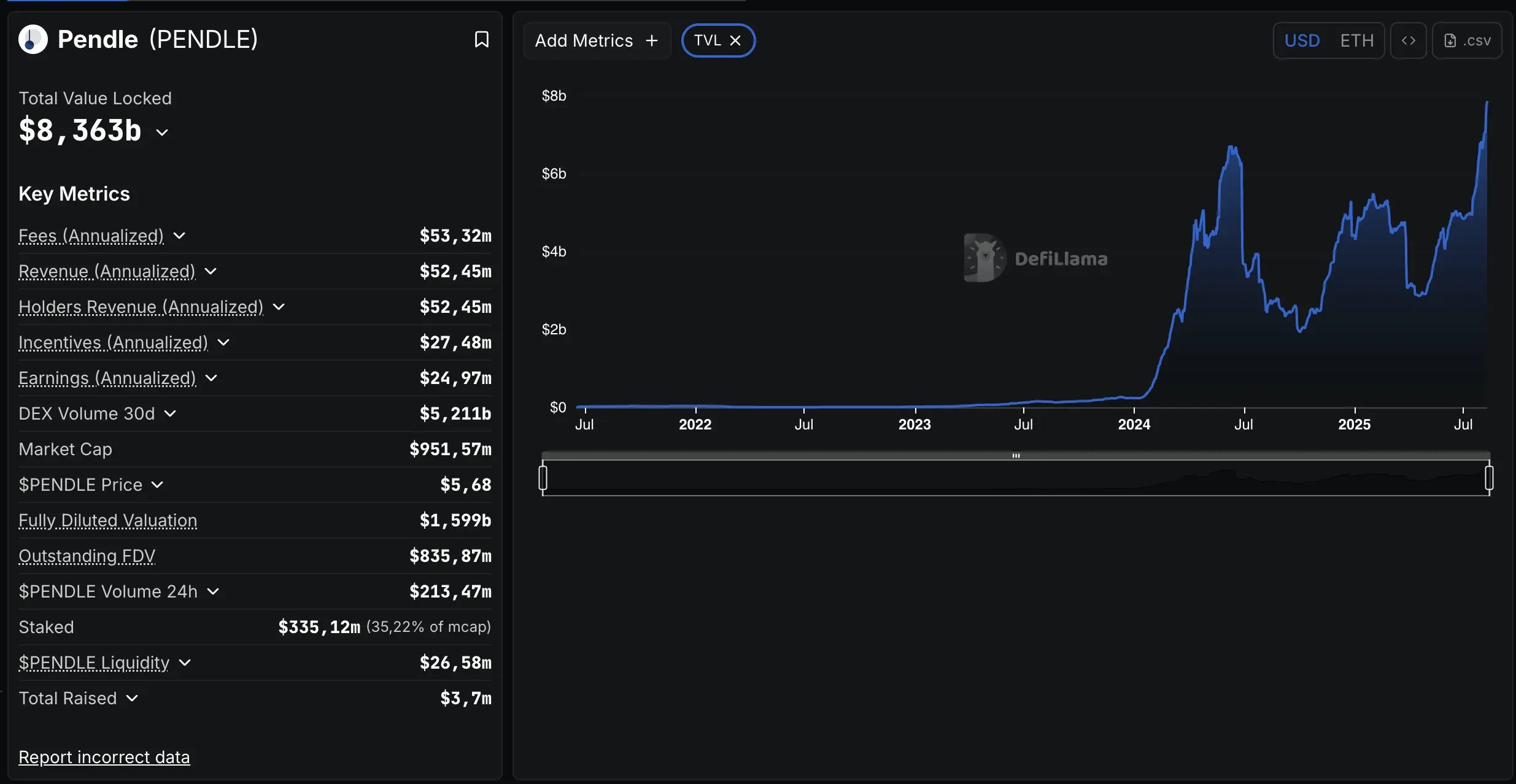This screenshot has width=1516, height=784.
Task: Click the $PENDLE Liquidity value $26,58m
Action: (x=455, y=663)
